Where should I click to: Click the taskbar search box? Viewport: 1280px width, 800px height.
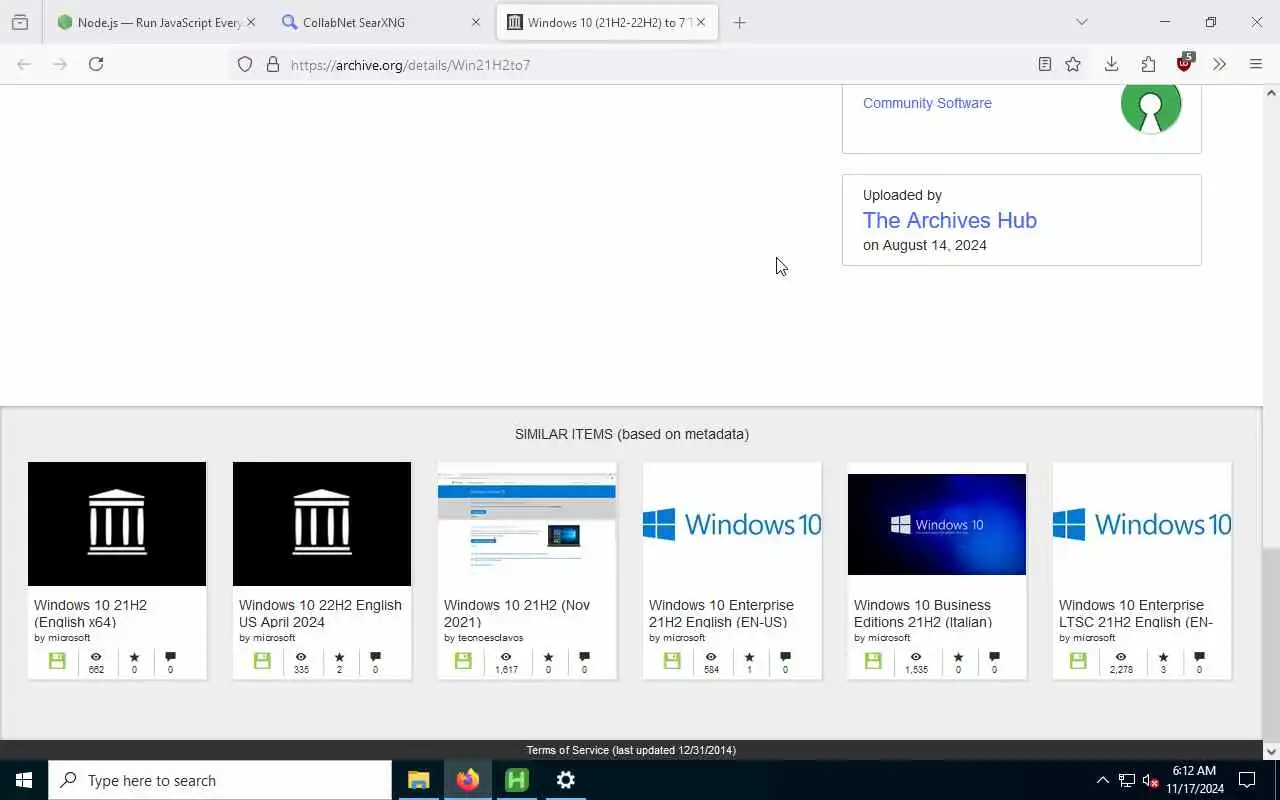[220, 780]
